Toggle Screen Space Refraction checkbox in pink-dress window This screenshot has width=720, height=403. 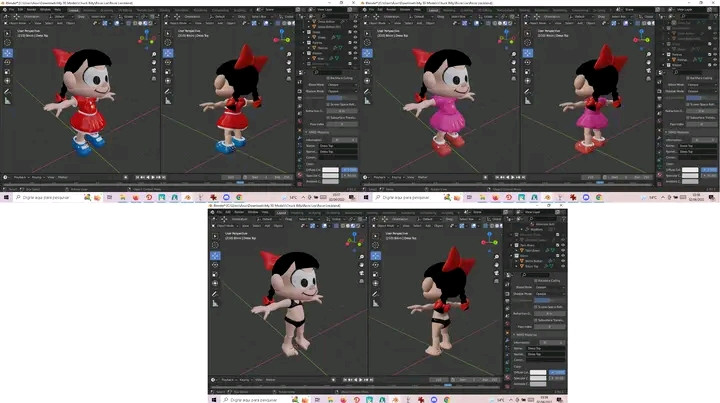click(x=688, y=104)
